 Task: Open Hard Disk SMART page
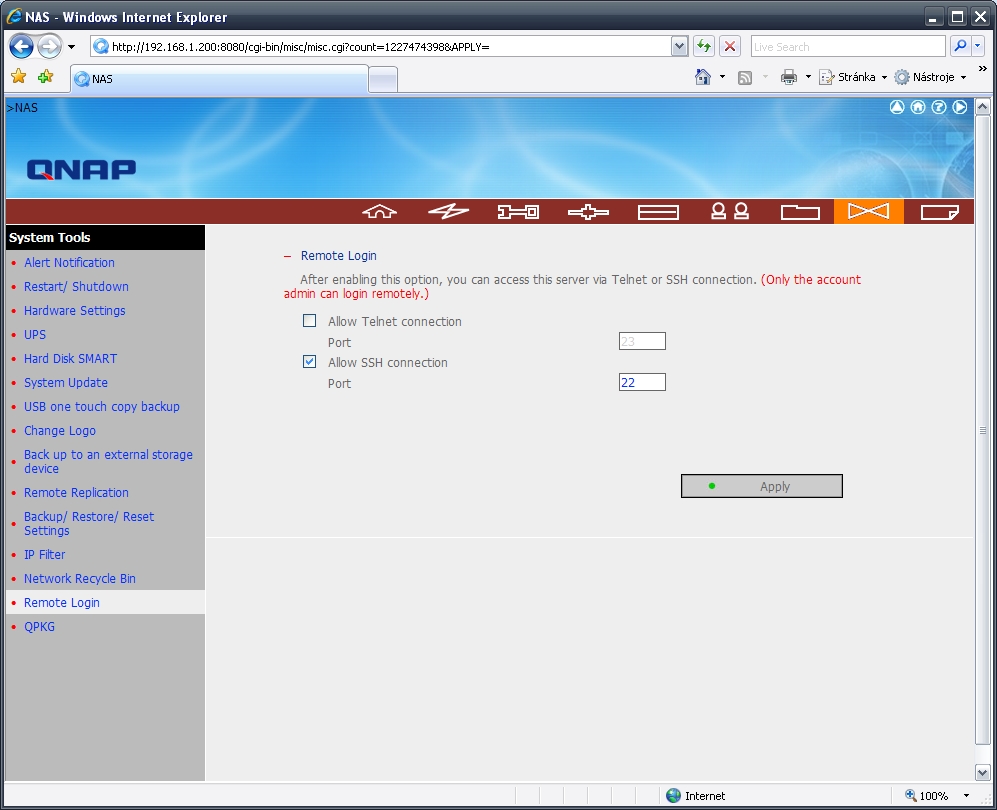pyautogui.click(x=71, y=359)
